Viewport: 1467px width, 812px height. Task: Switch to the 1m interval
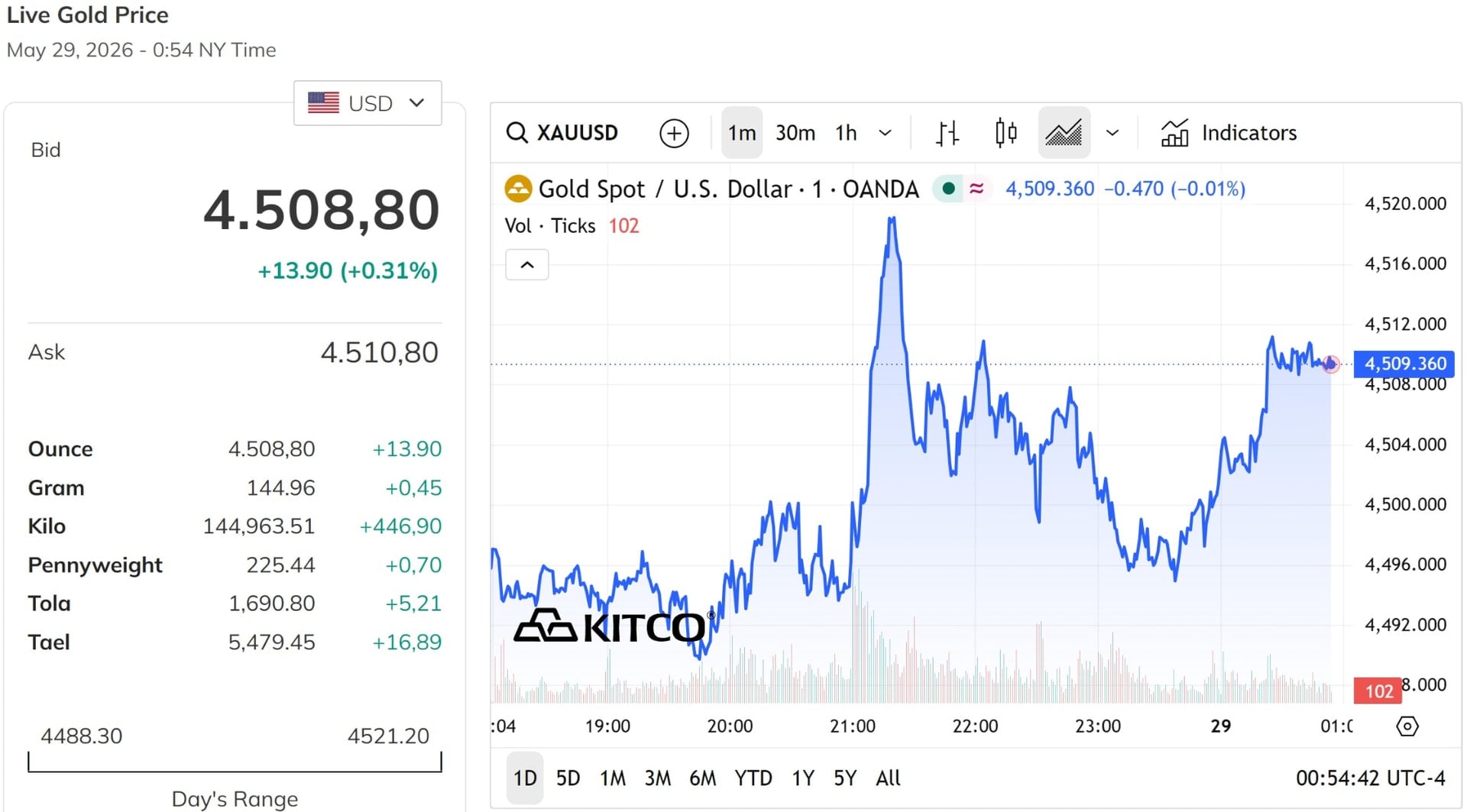pos(742,133)
